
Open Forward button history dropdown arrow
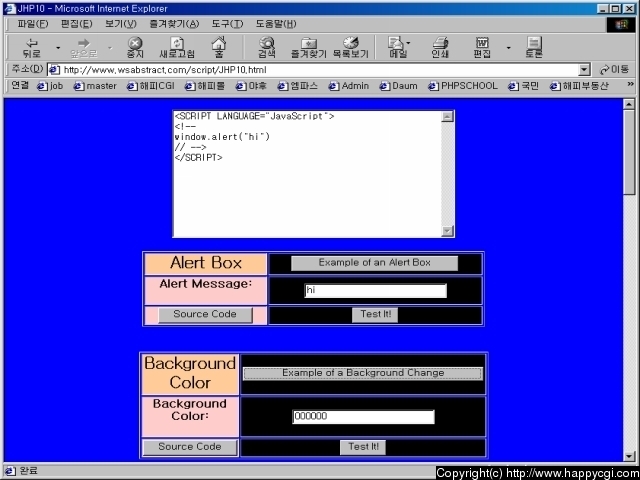click(x=110, y=48)
